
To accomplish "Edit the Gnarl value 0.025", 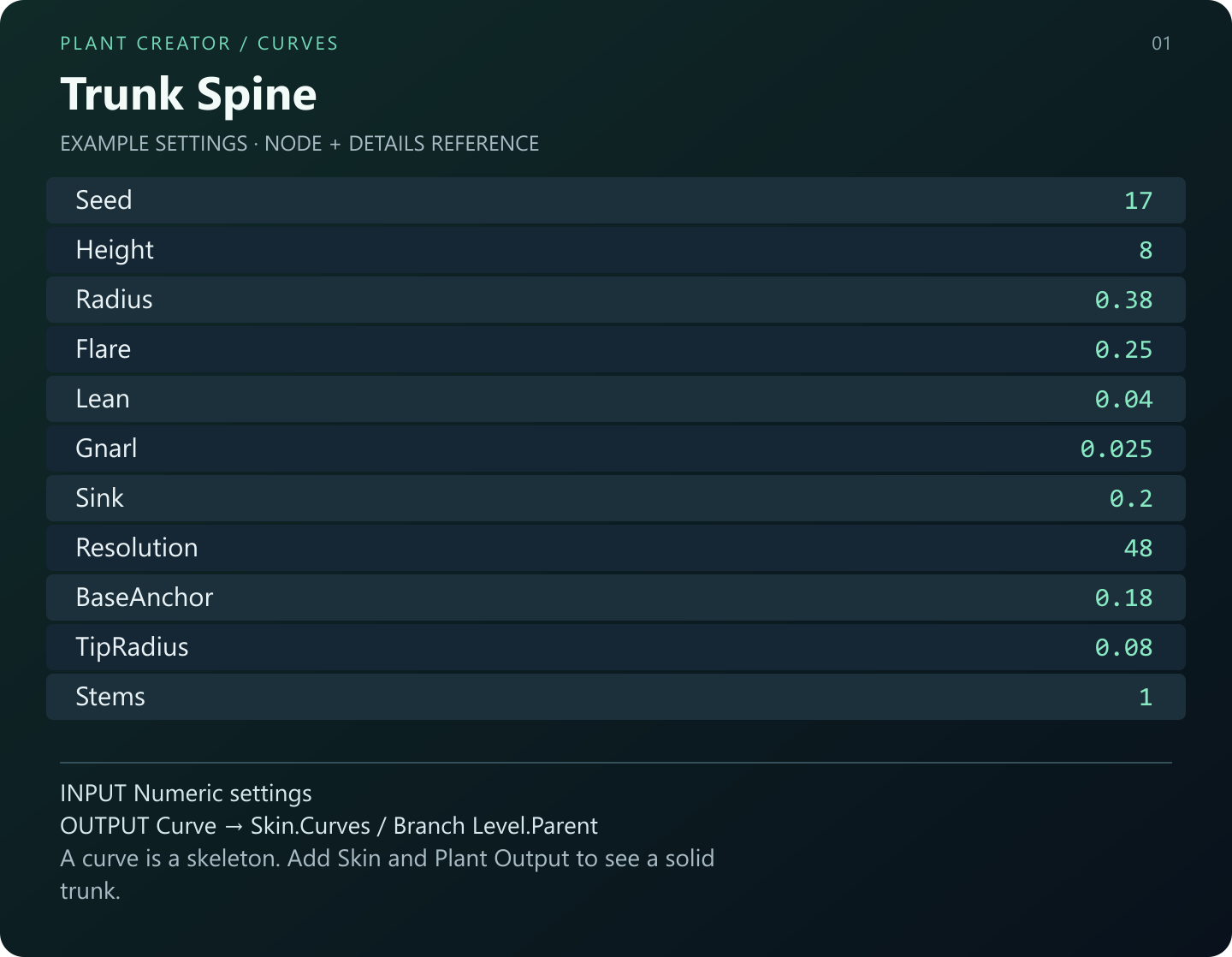I will [1116, 449].
